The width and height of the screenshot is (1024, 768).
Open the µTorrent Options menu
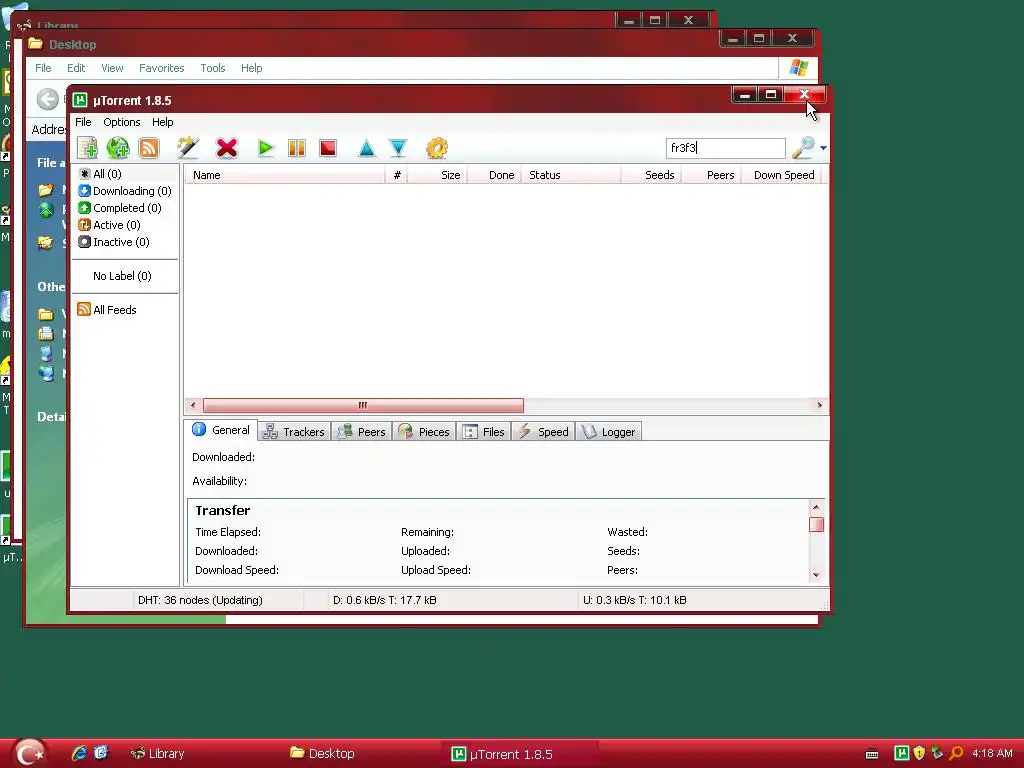[121, 122]
